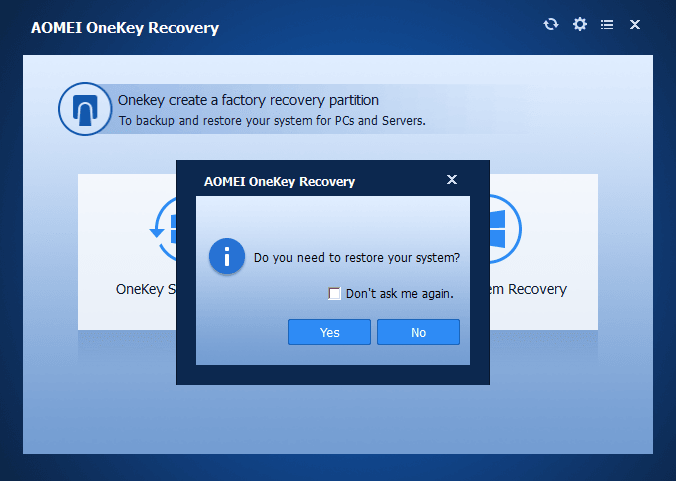Open settings with the gear icon

point(579,24)
